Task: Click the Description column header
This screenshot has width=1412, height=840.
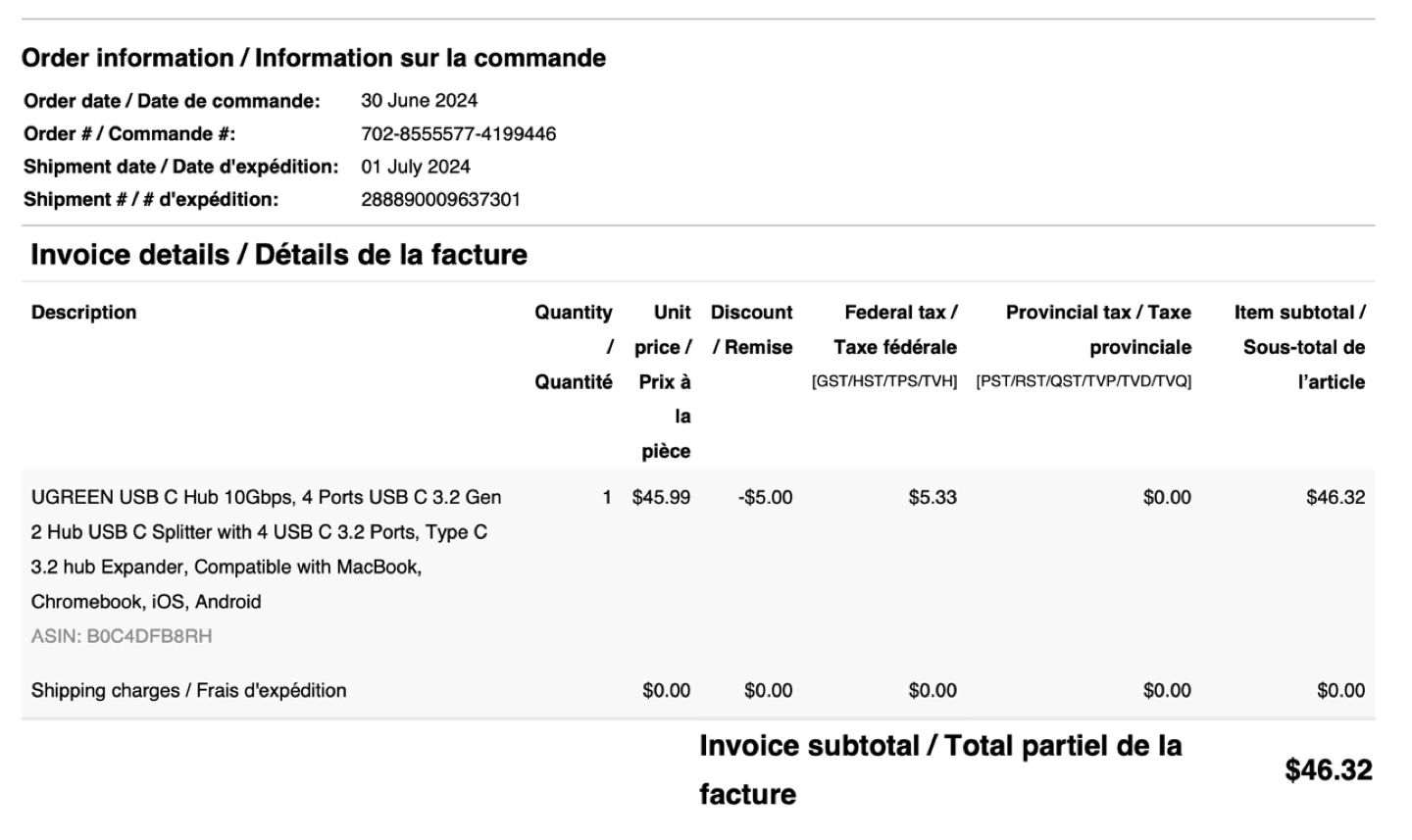Action: [x=83, y=313]
